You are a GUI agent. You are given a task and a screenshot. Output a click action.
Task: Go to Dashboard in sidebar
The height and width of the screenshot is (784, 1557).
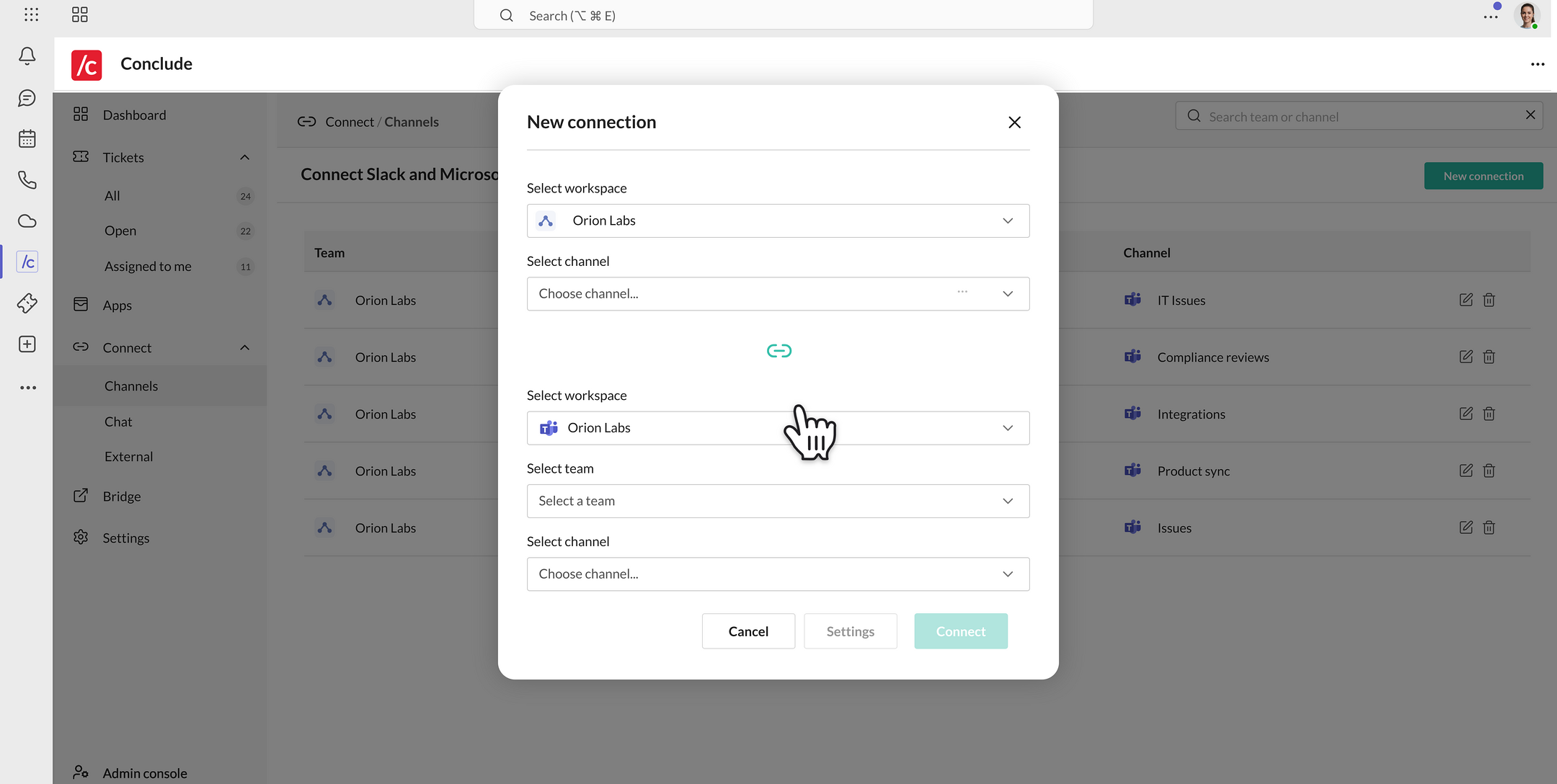click(x=134, y=115)
